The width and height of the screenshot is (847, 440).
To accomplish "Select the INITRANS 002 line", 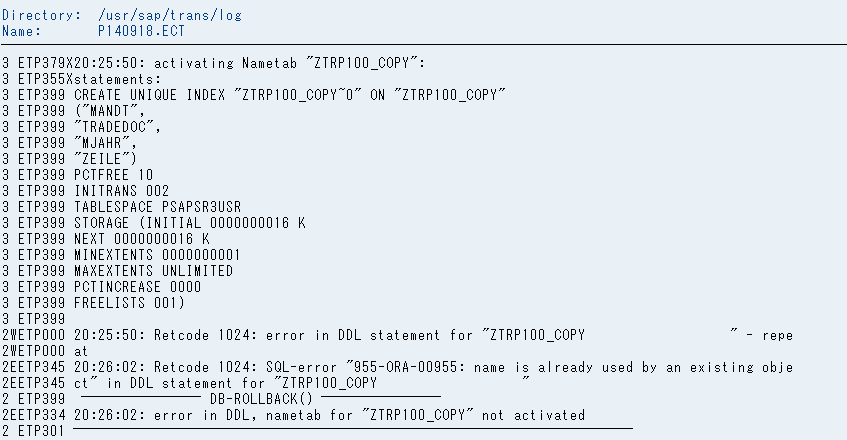I will [85, 191].
